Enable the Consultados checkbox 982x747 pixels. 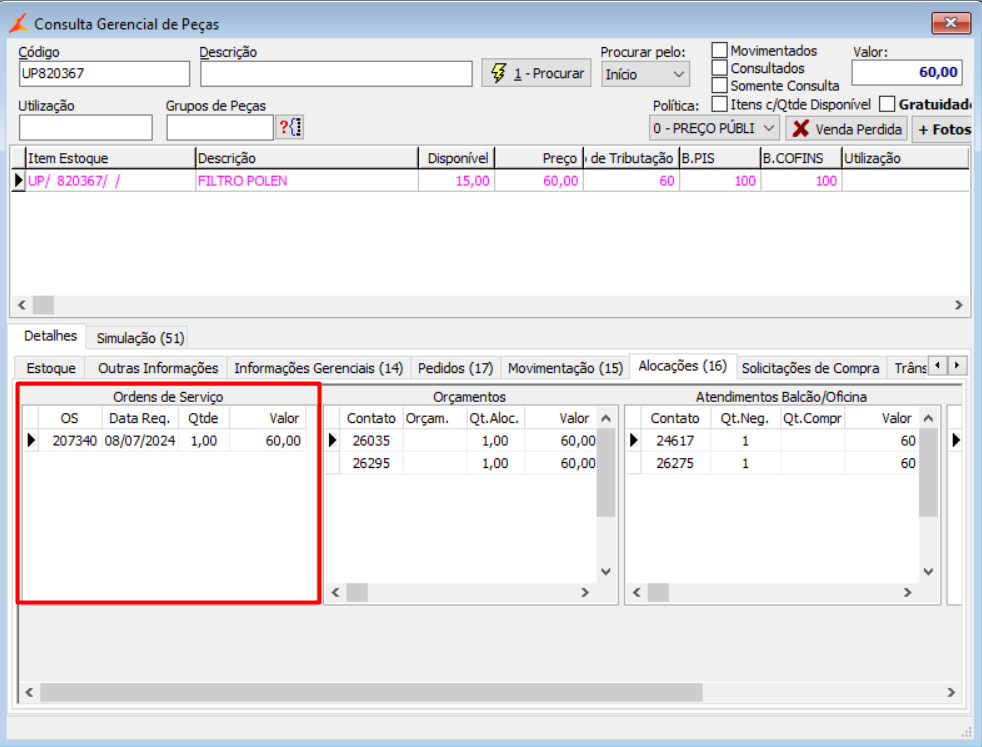720,68
